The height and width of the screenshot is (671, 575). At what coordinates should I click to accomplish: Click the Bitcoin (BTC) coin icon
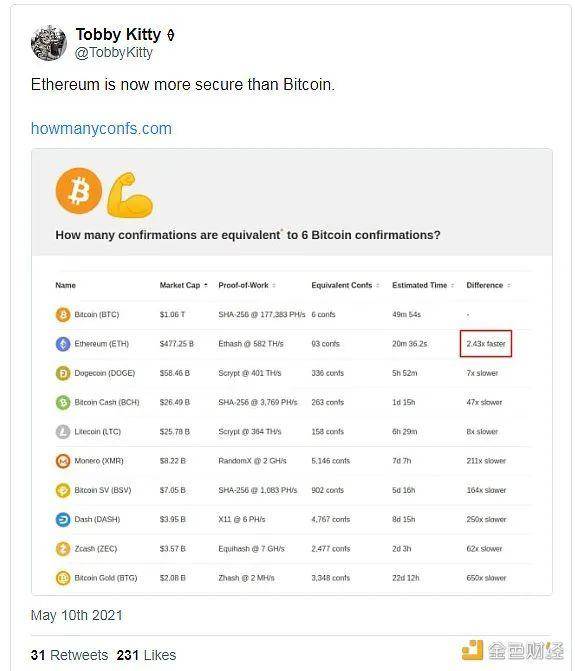(63, 315)
